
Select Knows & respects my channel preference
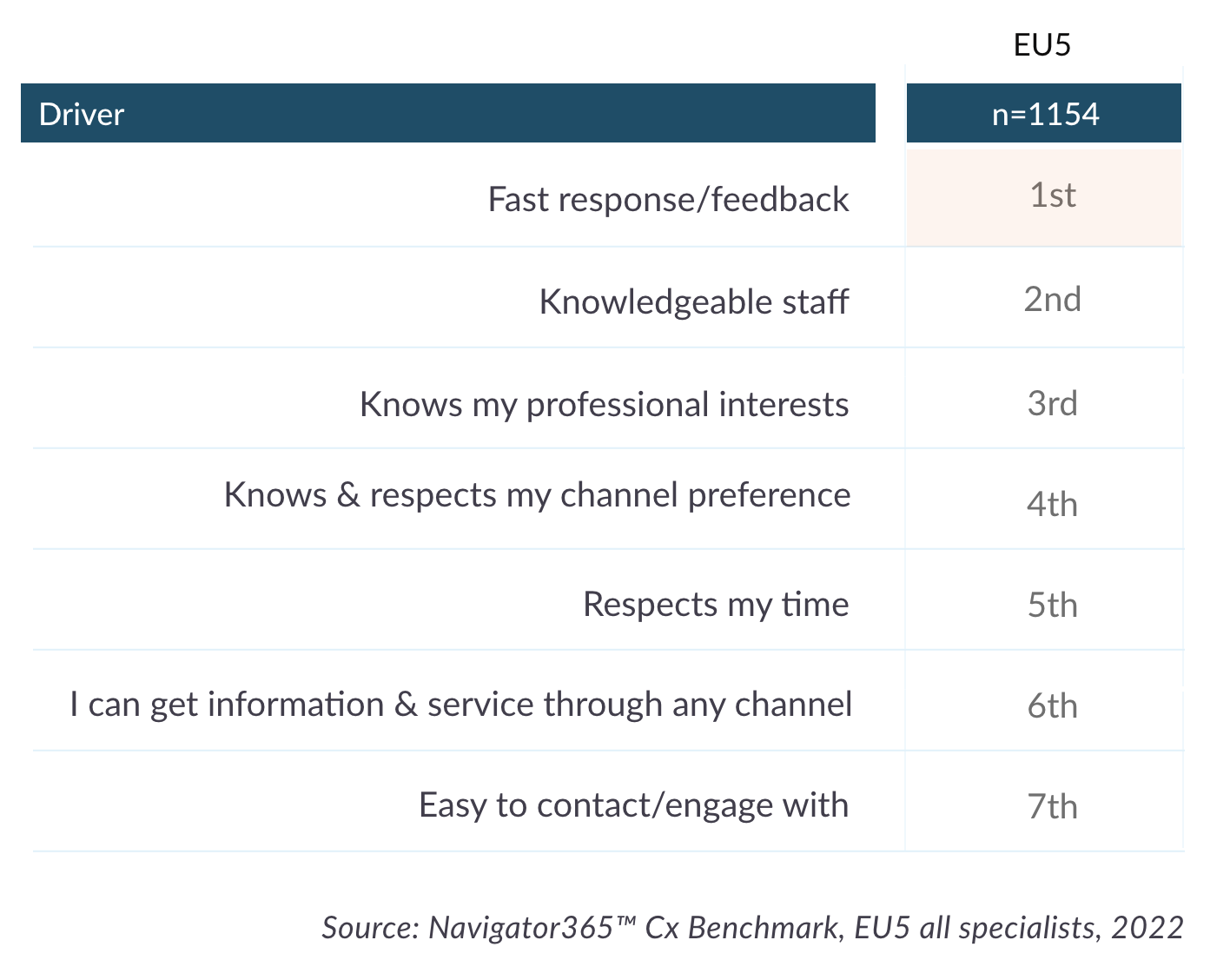pos(537,495)
